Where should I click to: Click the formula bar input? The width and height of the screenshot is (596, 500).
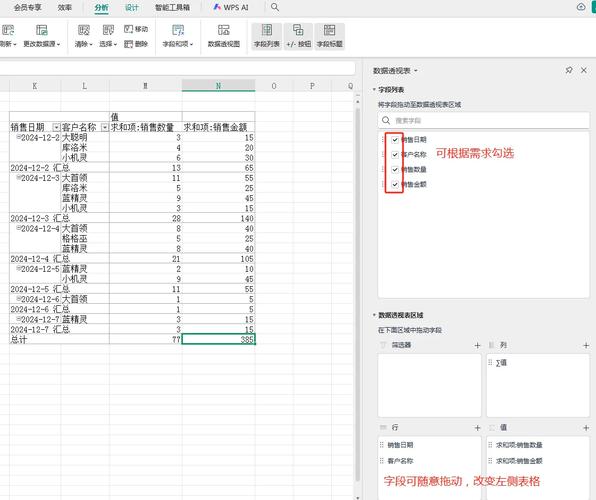click(177, 68)
